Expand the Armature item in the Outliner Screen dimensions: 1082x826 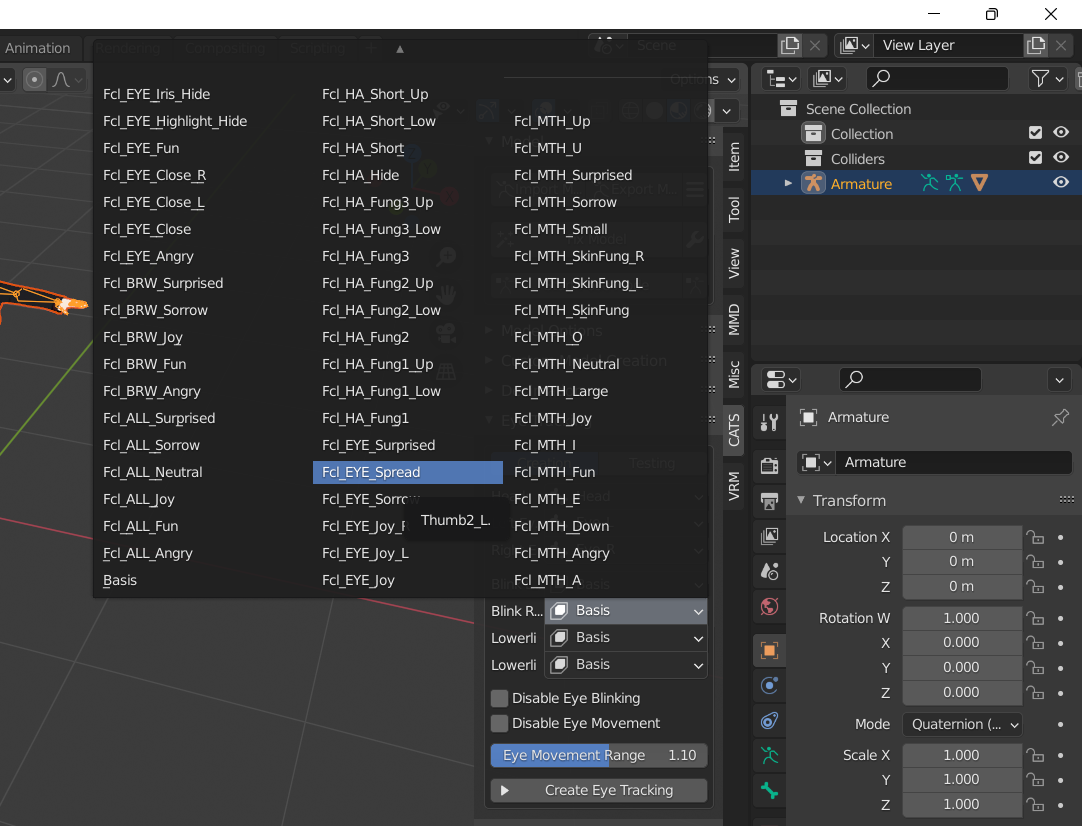pyautogui.click(x=788, y=183)
